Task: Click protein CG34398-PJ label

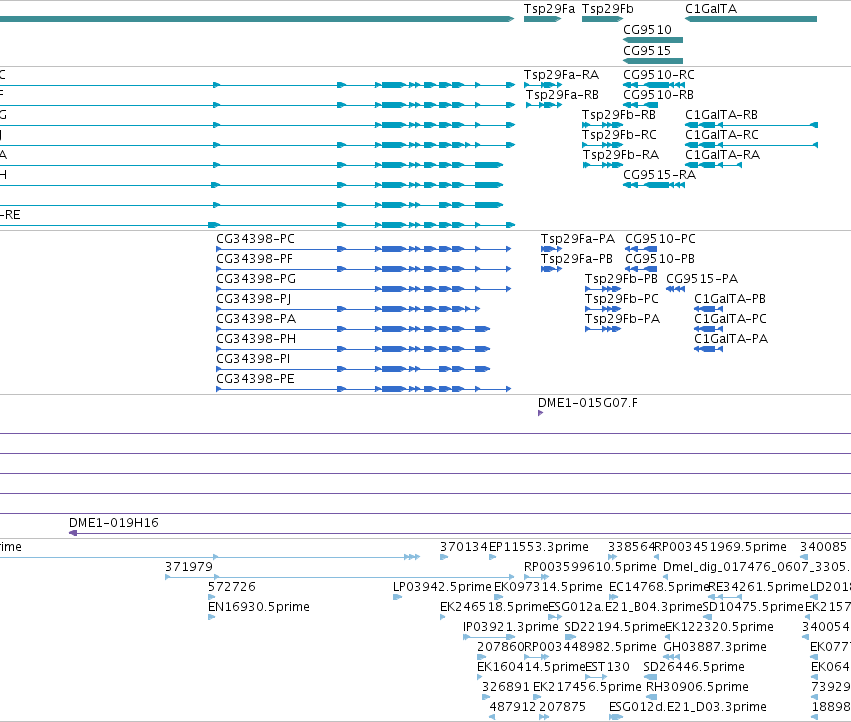Action: click(253, 299)
